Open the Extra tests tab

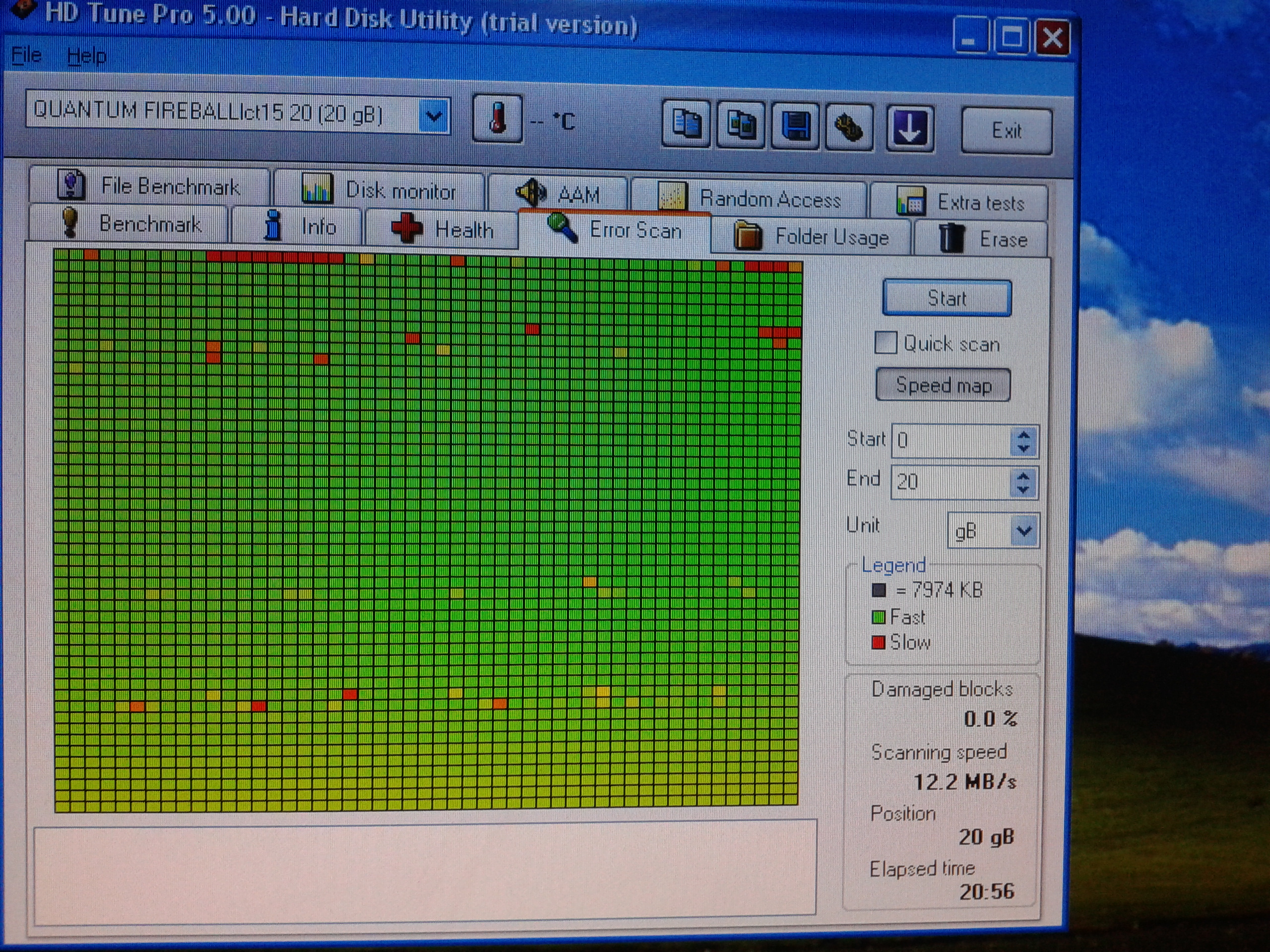[x=960, y=202]
